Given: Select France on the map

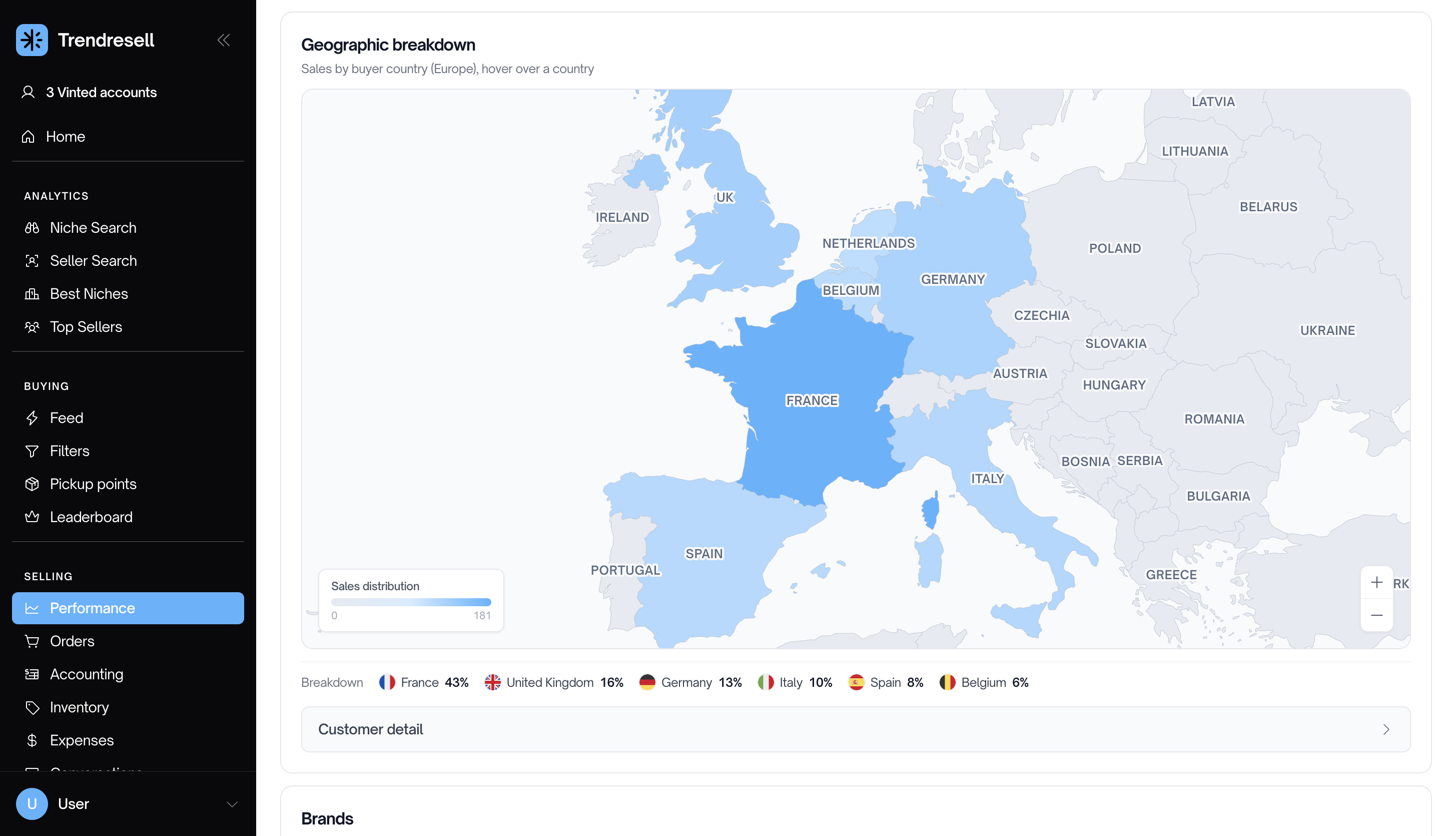Looking at the screenshot, I should [x=812, y=400].
